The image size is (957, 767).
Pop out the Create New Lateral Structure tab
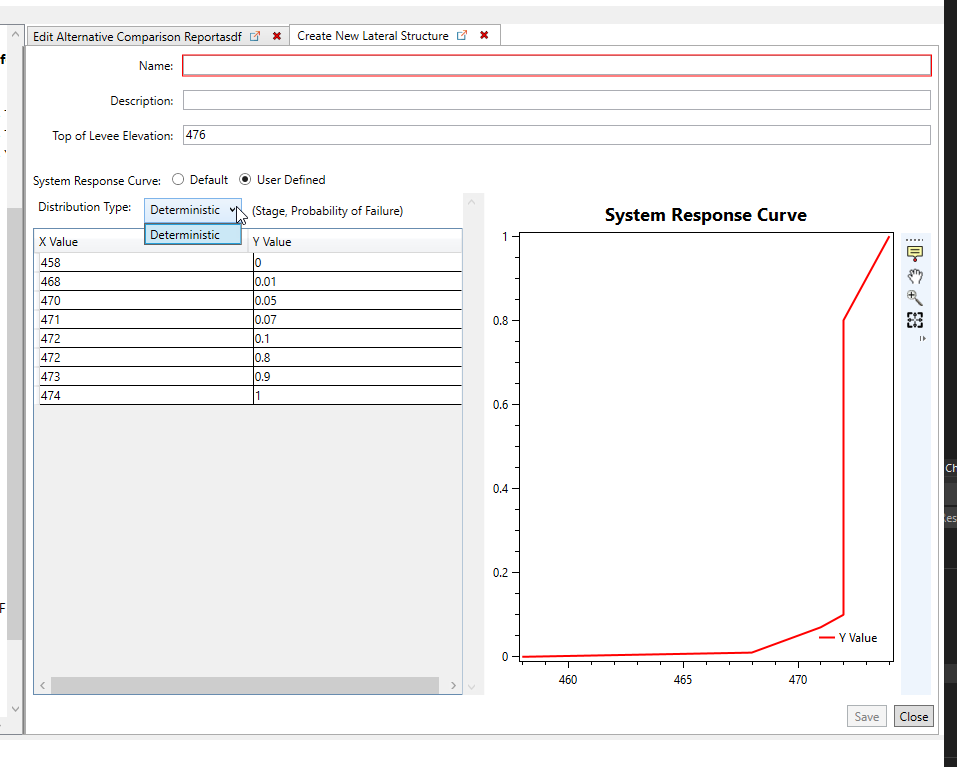461,35
